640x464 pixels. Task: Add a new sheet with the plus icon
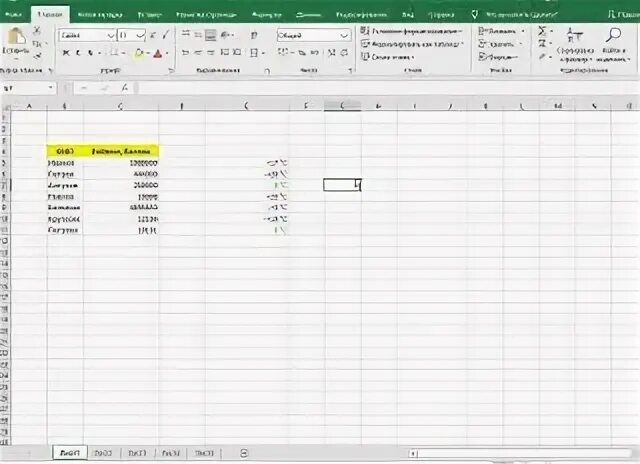tap(244, 453)
